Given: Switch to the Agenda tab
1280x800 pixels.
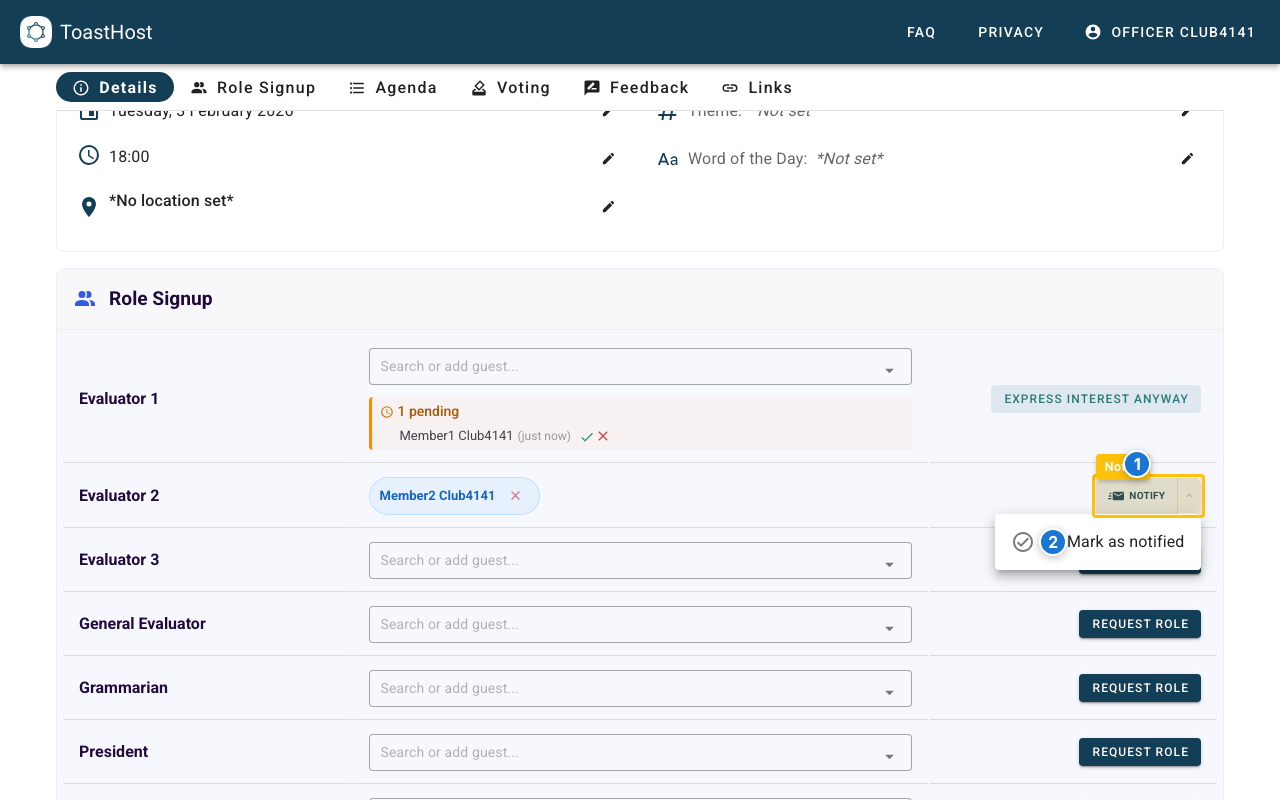Looking at the screenshot, I should (x=393, y=87).
